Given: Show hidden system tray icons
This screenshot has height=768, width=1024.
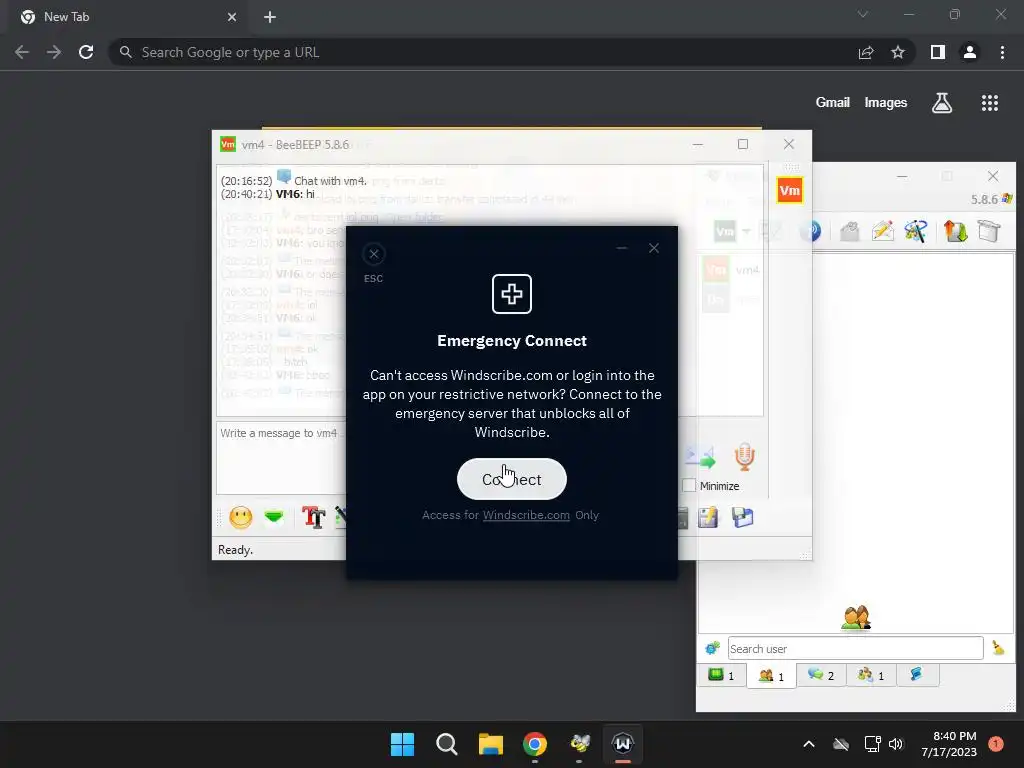Looking at the screenshot, I should tap(808, 744).
